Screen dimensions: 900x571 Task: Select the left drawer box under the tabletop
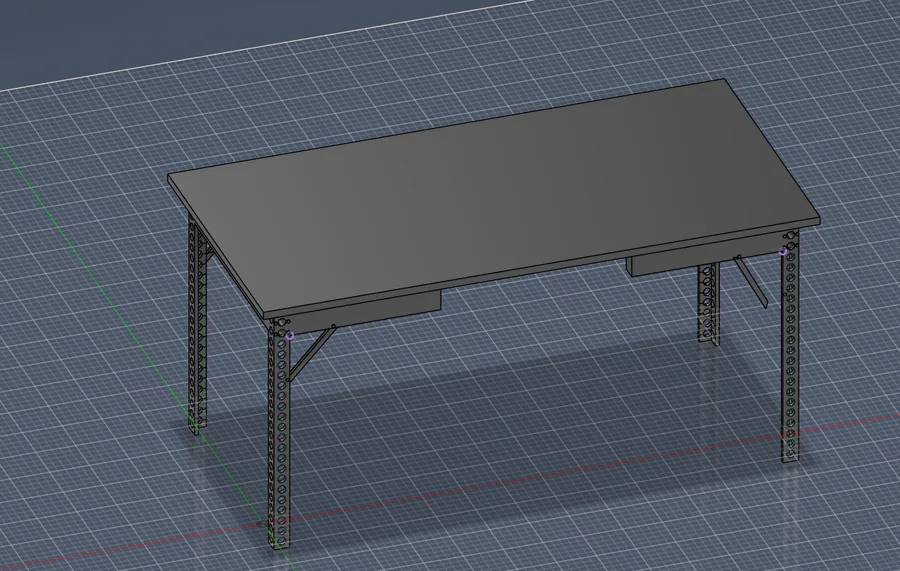[367, 312]
